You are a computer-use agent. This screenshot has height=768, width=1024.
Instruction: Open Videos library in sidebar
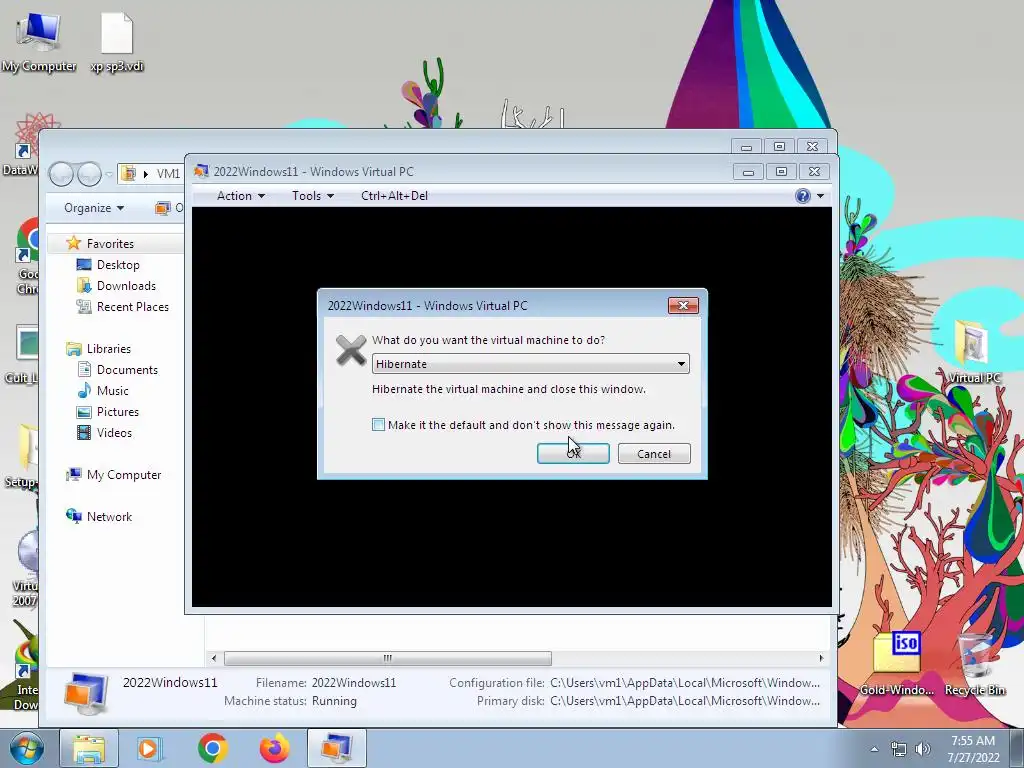114,432
